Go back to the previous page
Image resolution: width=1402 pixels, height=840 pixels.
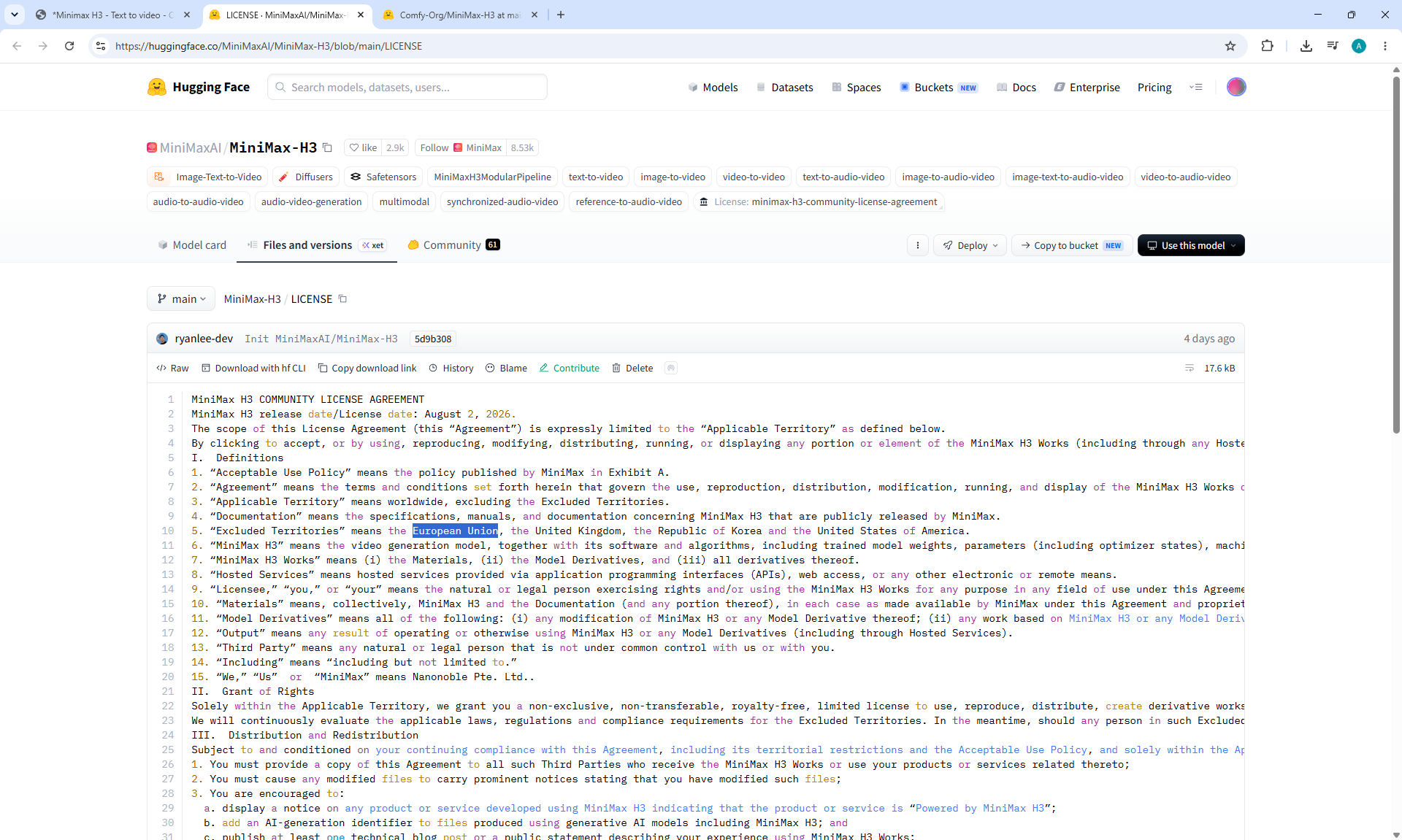17,46
